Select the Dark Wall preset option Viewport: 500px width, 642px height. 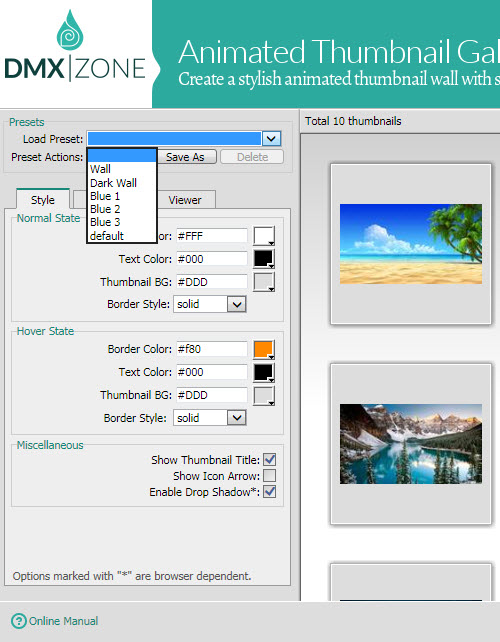click(x=122, y=183)
